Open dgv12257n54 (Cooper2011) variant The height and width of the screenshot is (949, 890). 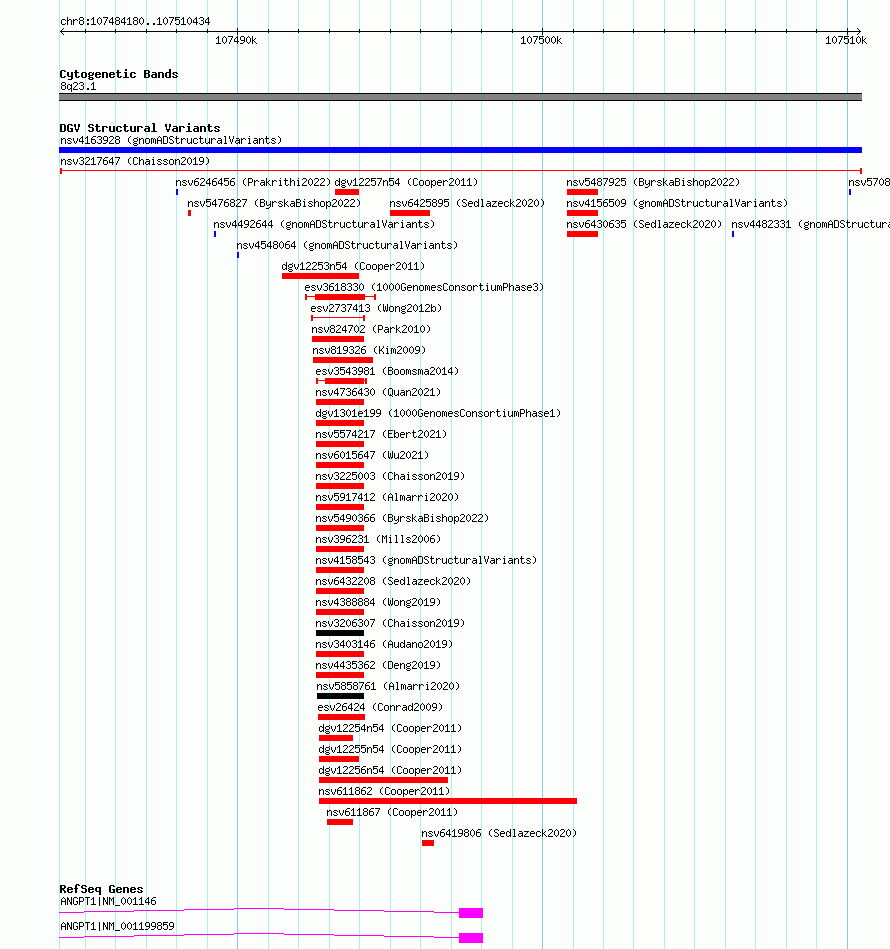pyautogui.click(x=406, y=182)
